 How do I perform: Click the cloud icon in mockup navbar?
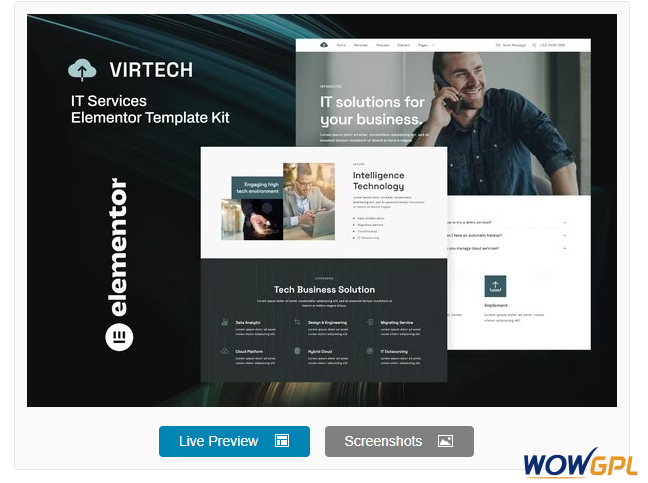[324, 45]
